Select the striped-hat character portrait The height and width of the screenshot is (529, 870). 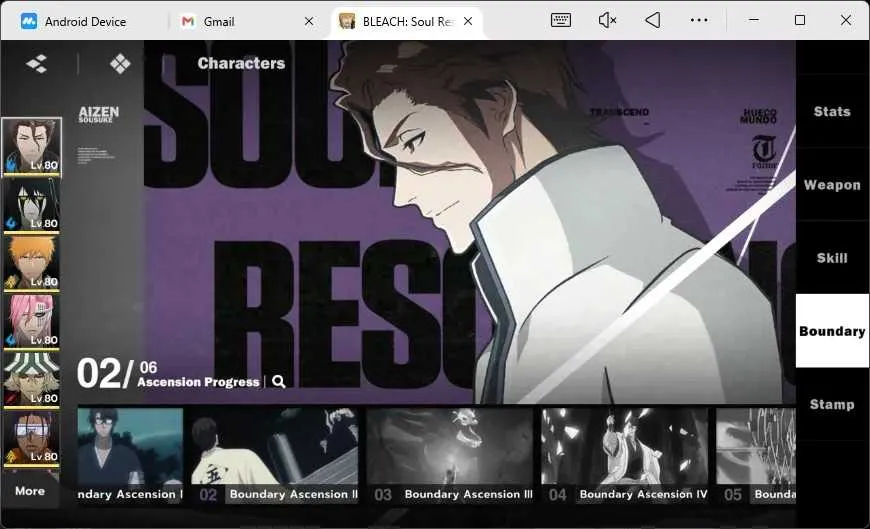[x=32, y=380]
